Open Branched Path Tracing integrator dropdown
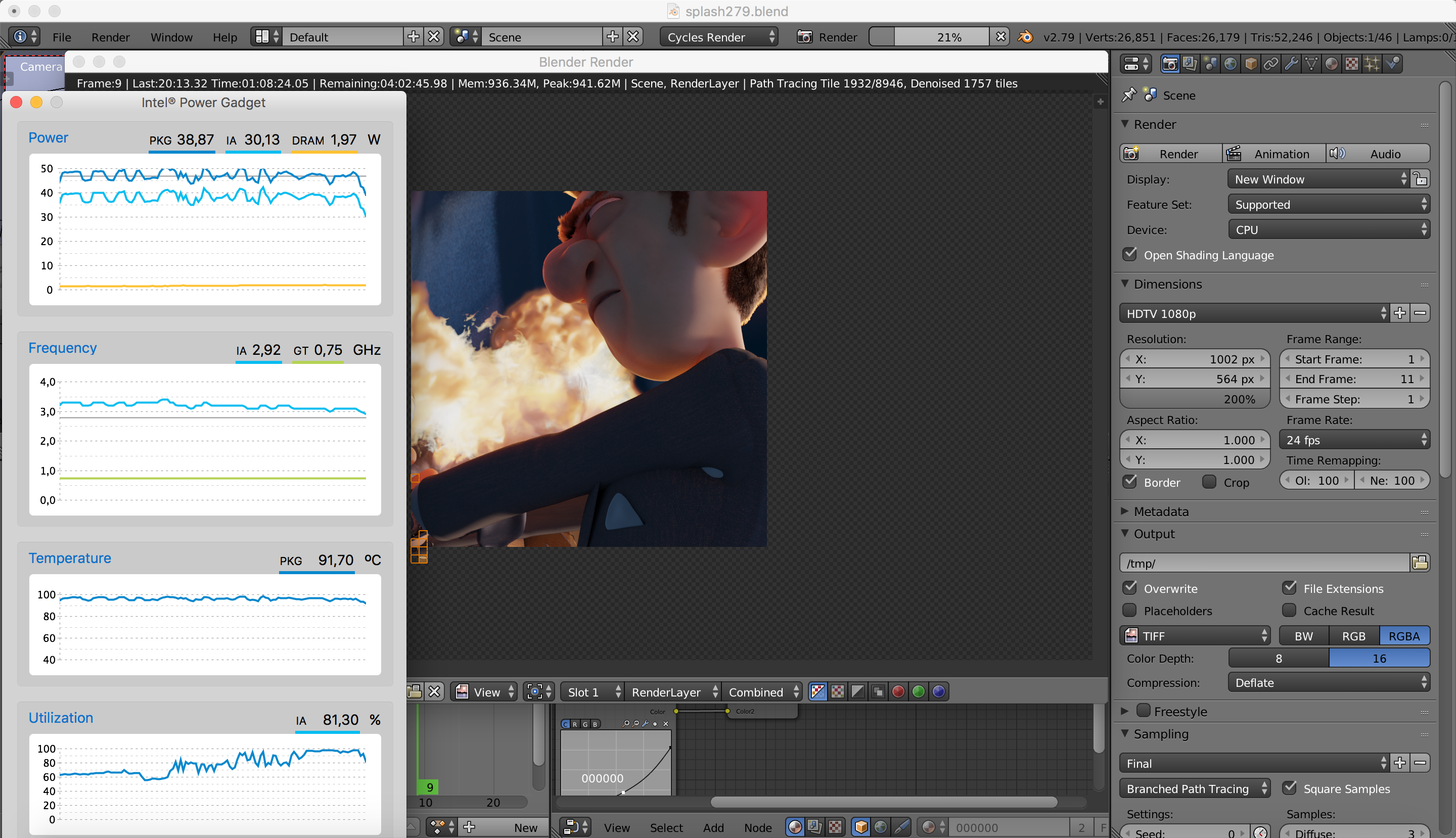The width and height of the screenshot is (1456, 838). [x=1195, y=788]
